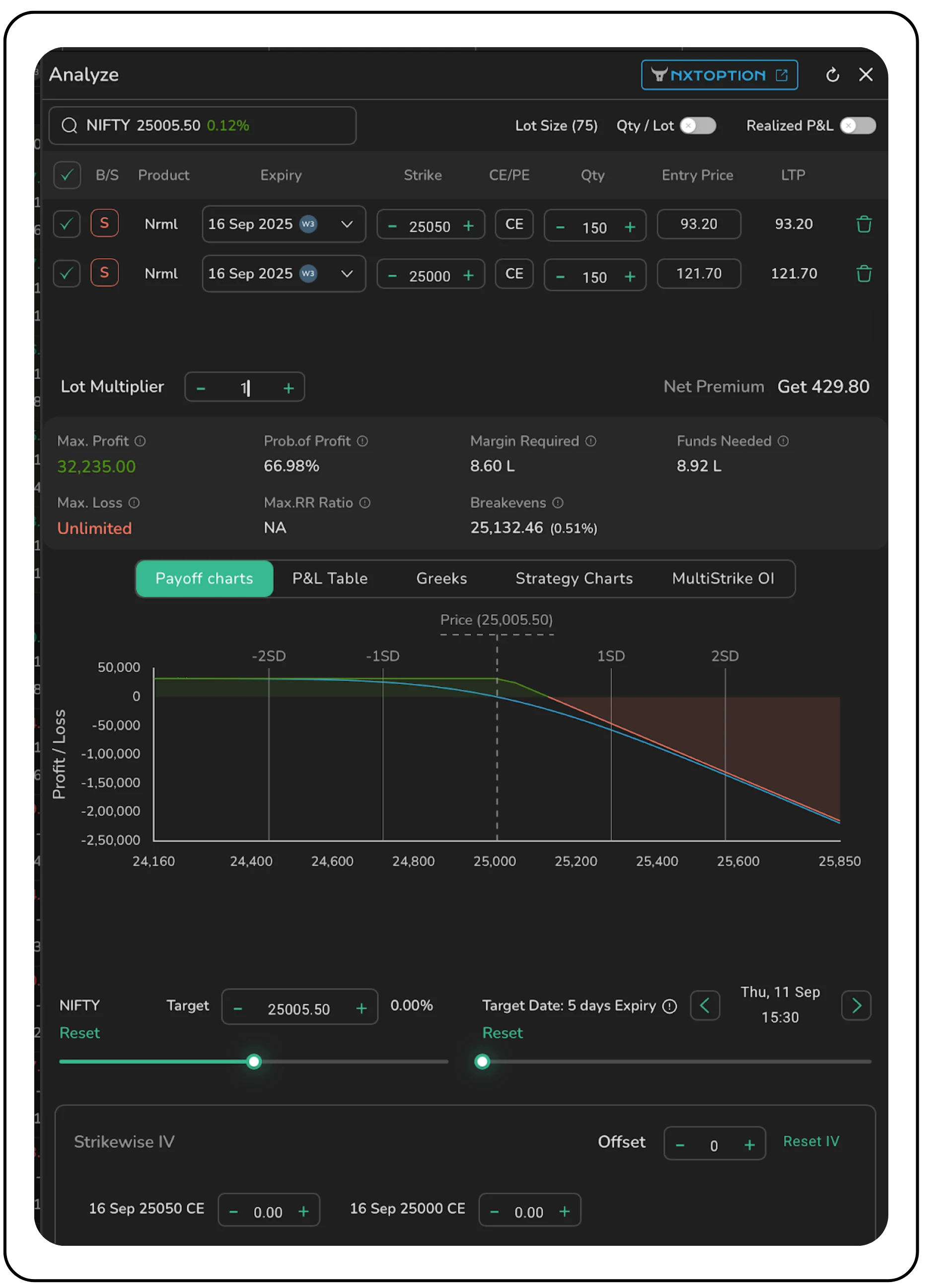Advance target date with right arrow

[855, 1006]
